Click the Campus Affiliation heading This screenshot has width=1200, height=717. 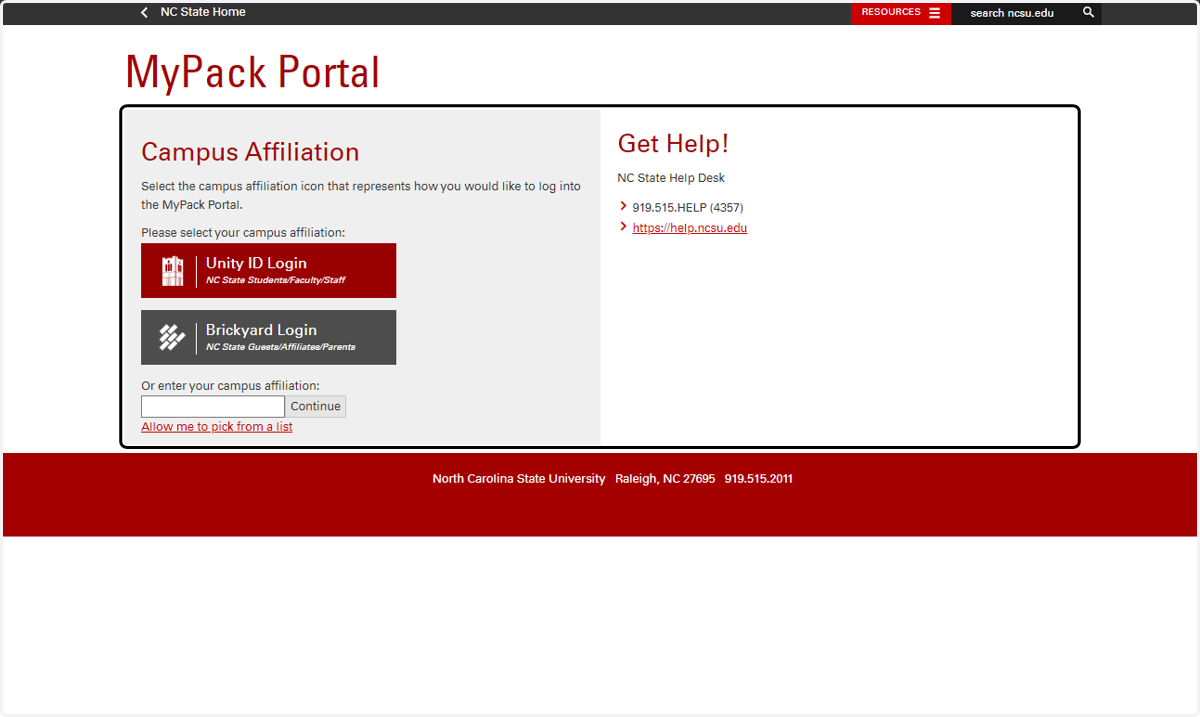(250, 152)
